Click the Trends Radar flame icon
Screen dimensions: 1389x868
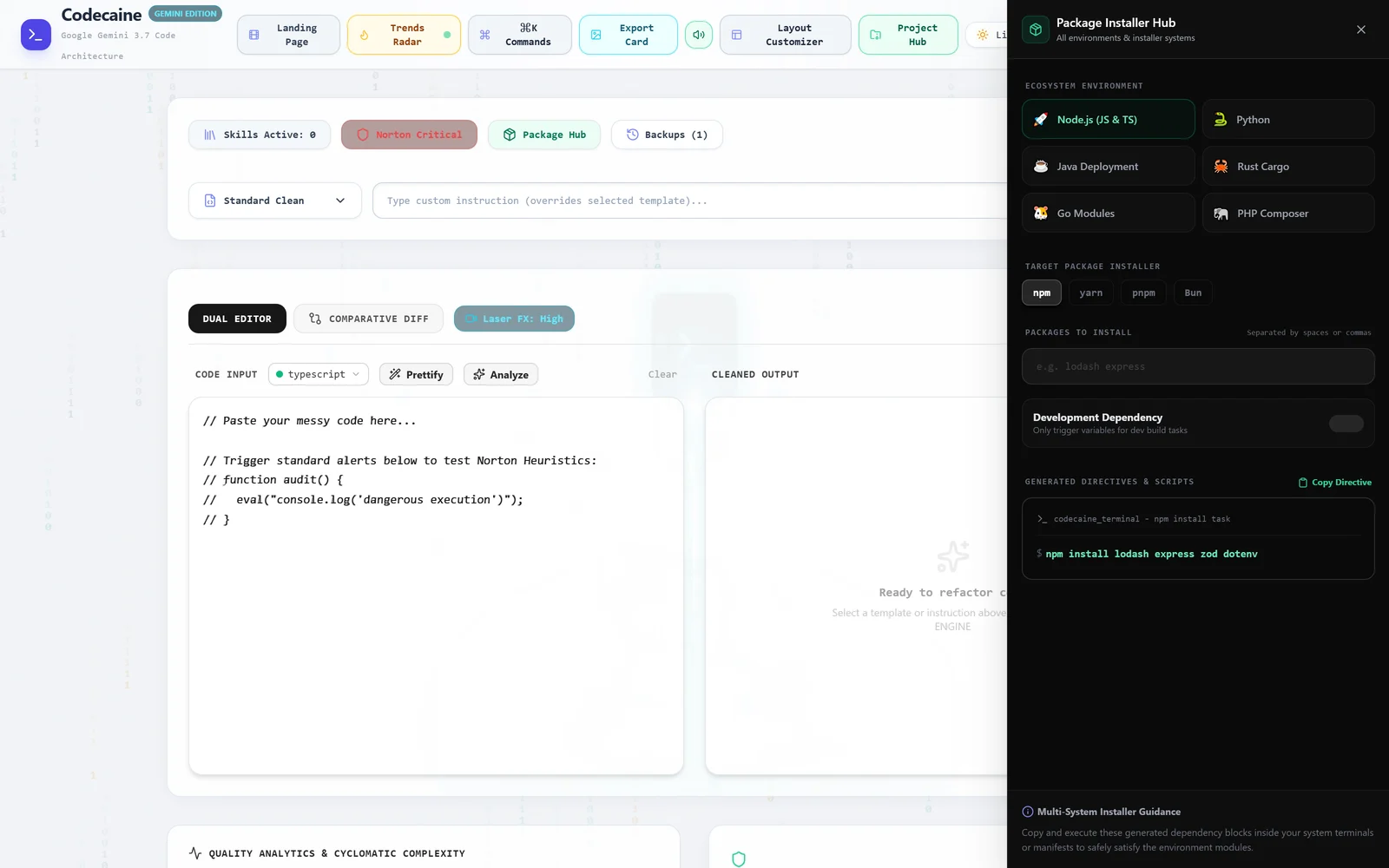365,35
